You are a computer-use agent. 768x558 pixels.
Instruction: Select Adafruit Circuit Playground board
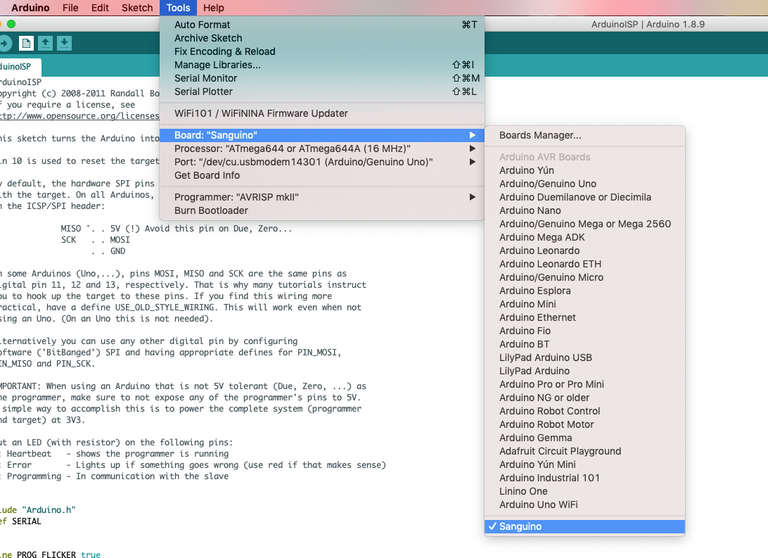pos(560,451)
